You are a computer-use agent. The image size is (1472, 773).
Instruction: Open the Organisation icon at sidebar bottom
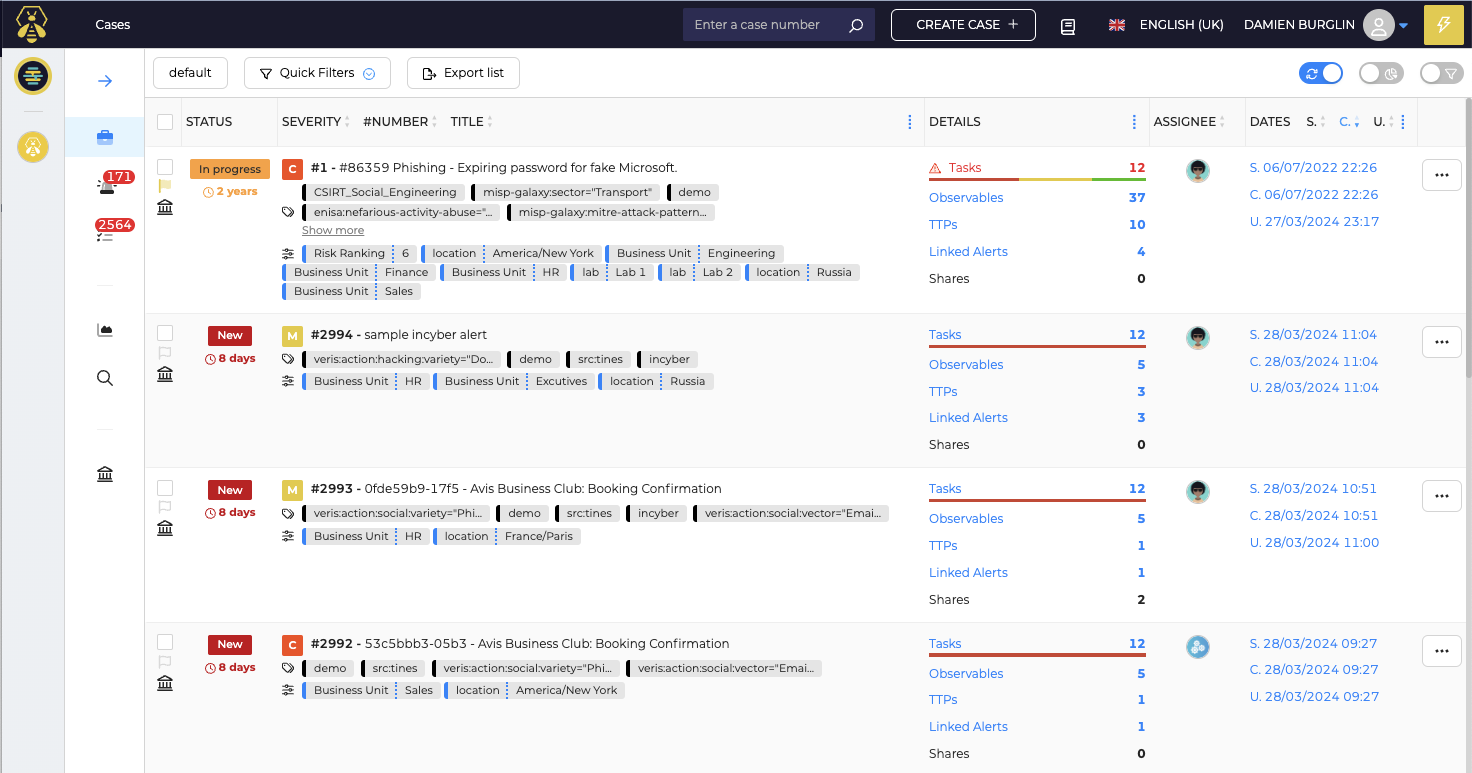coord(104,473)
